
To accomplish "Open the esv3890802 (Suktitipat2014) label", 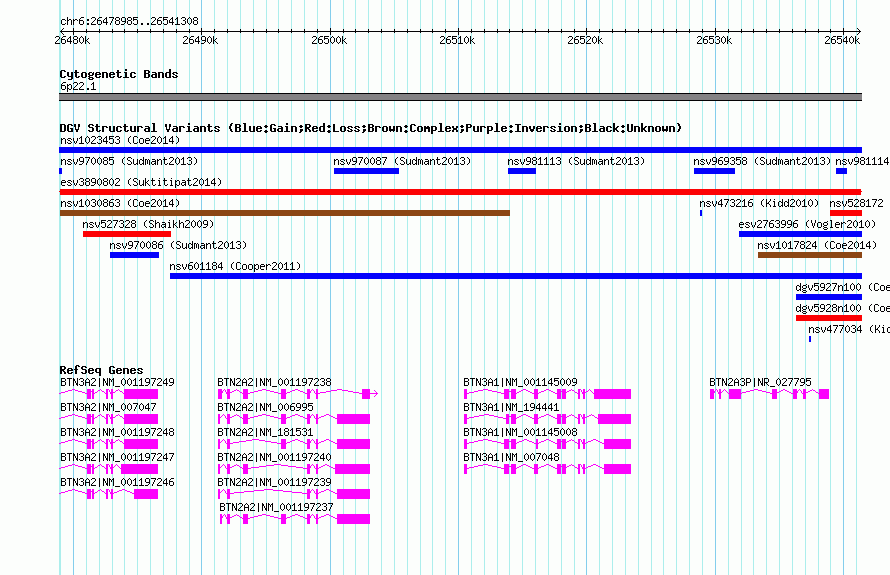I will pos(141,182).
